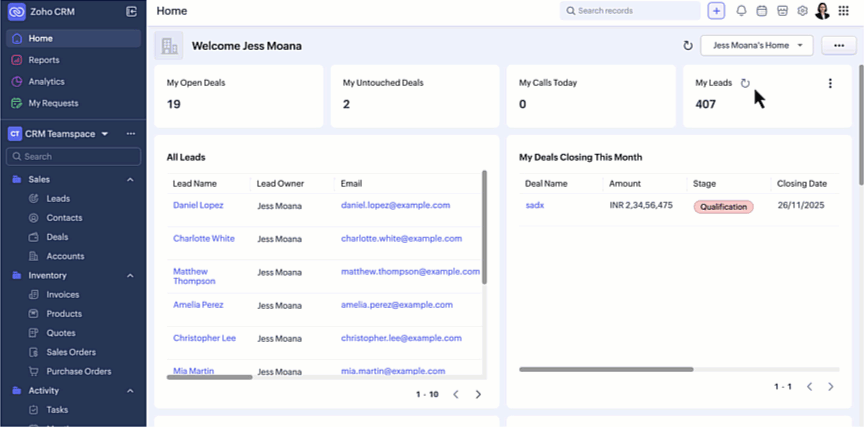
Task: Open the notifications bell
Action: [741, 11]
